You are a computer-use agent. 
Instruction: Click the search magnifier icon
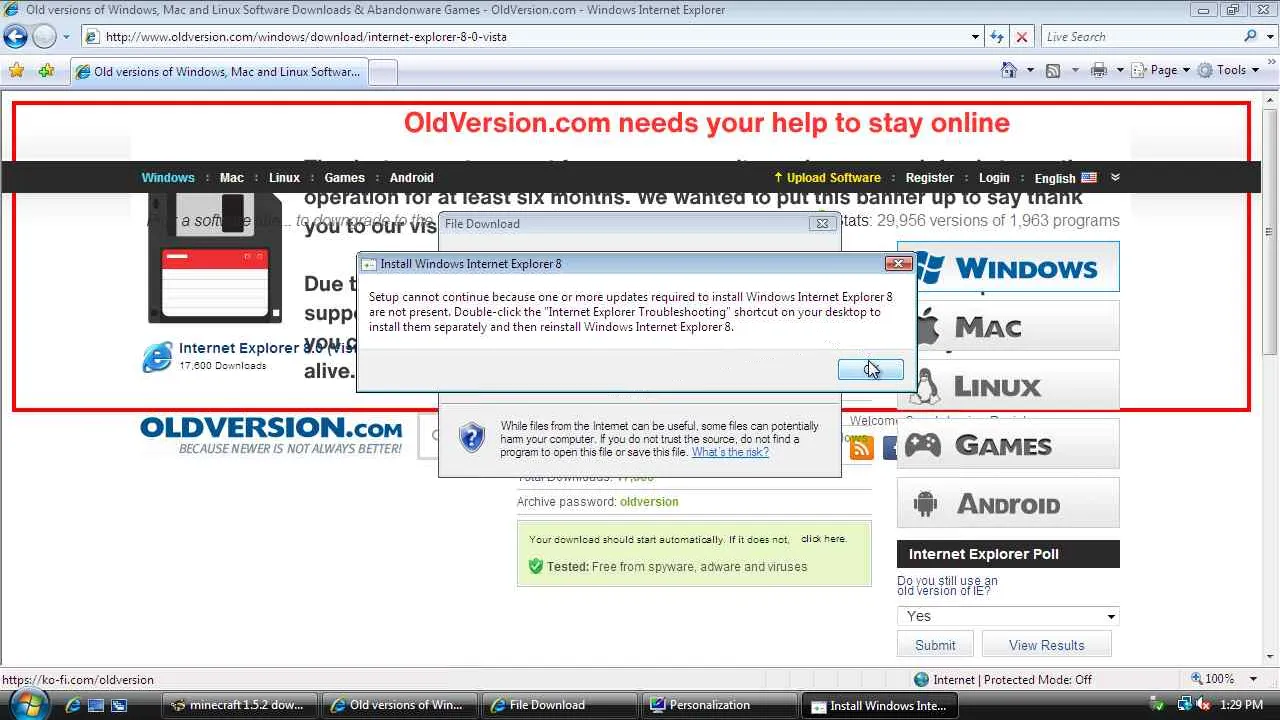(x=1250, y=37)
